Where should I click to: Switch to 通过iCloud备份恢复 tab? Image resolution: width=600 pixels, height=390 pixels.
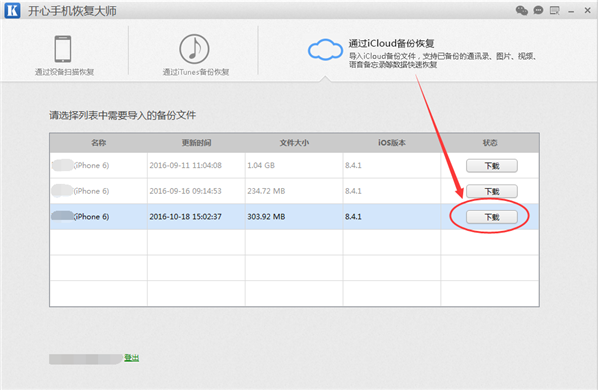tap(391, 43)
